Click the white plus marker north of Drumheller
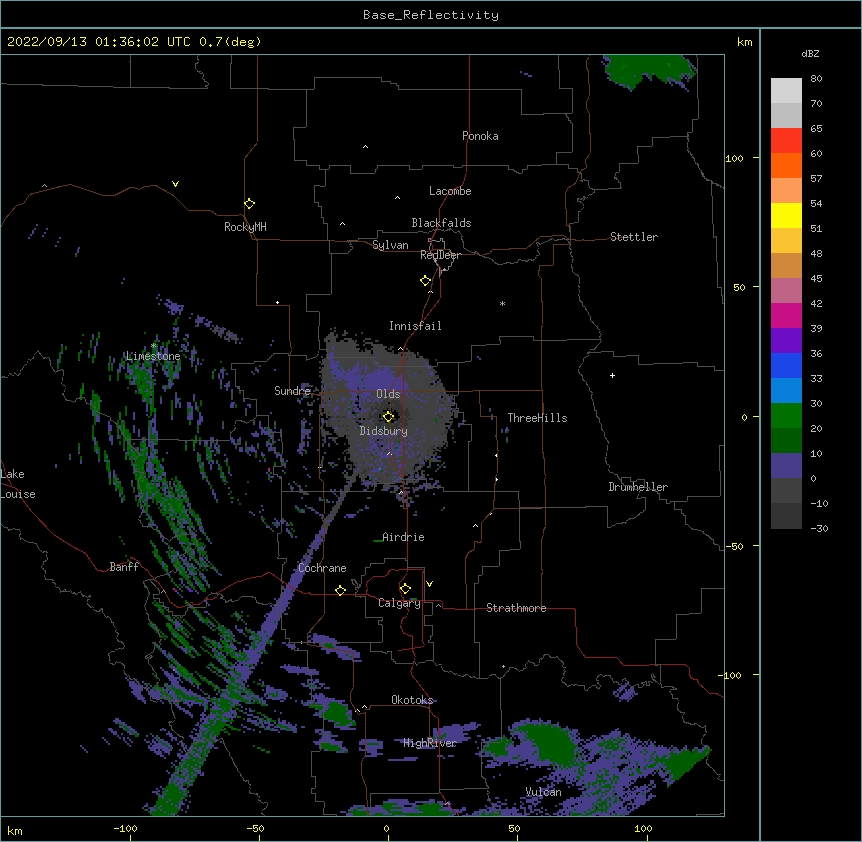 coord(612,375)
